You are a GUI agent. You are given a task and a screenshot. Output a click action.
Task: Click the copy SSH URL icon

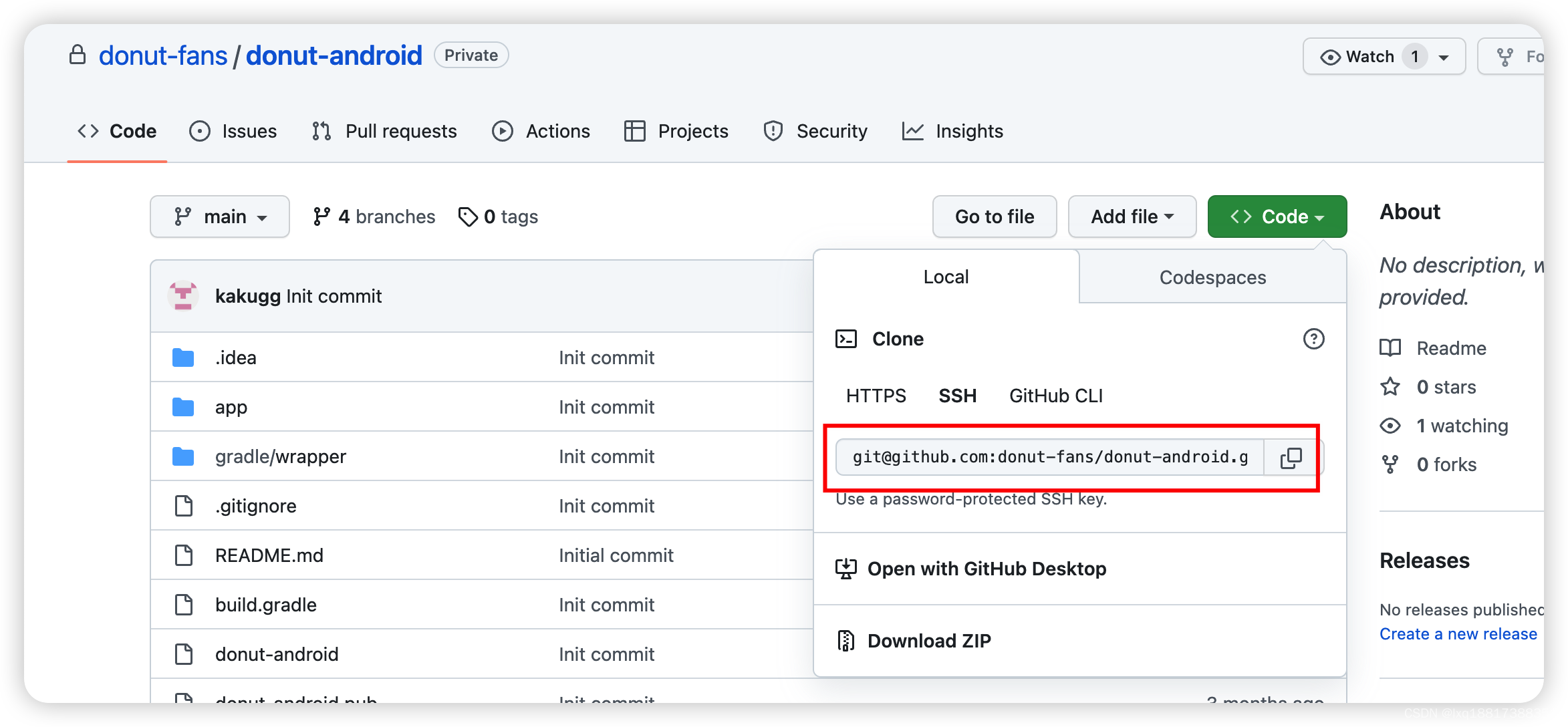pyautogui.click(x=1291, y=458)
